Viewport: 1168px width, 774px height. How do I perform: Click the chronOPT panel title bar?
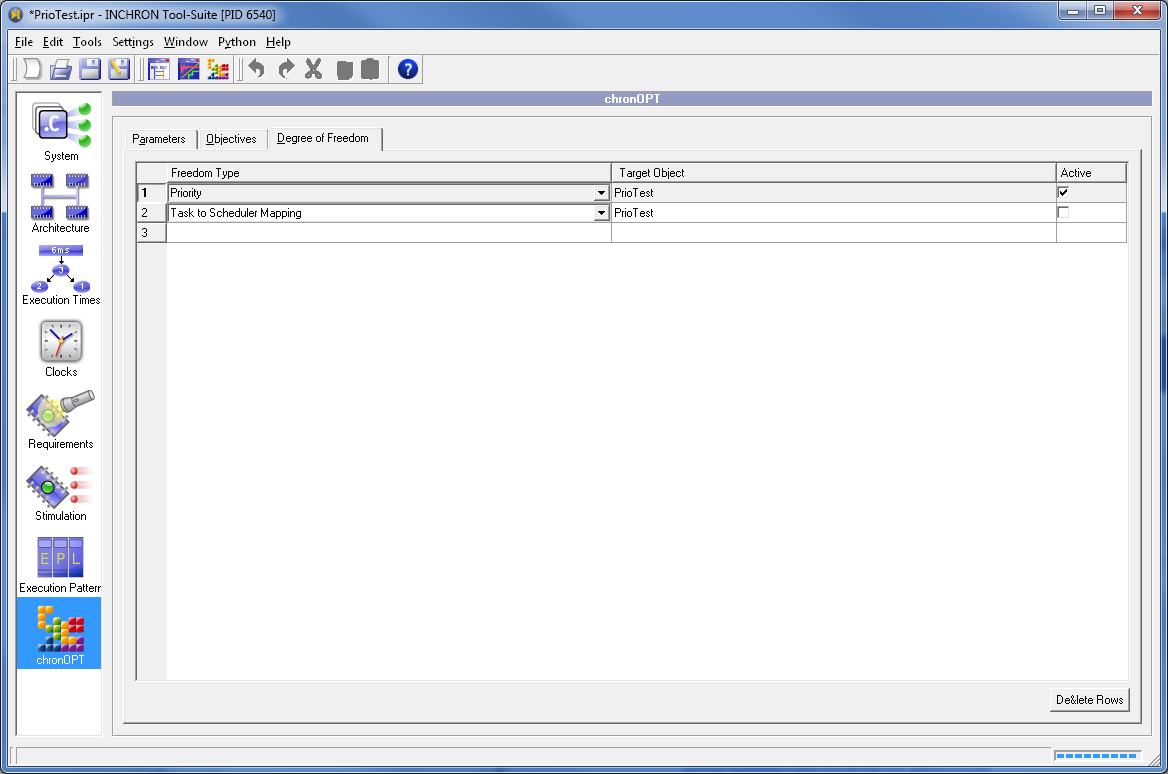(x=632, y=99)
